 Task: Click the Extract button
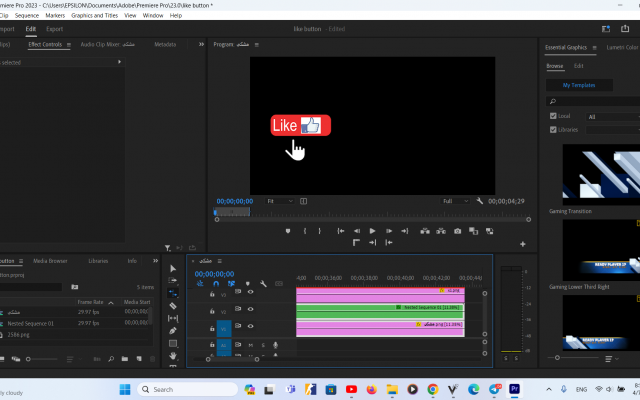pos(441,231)
